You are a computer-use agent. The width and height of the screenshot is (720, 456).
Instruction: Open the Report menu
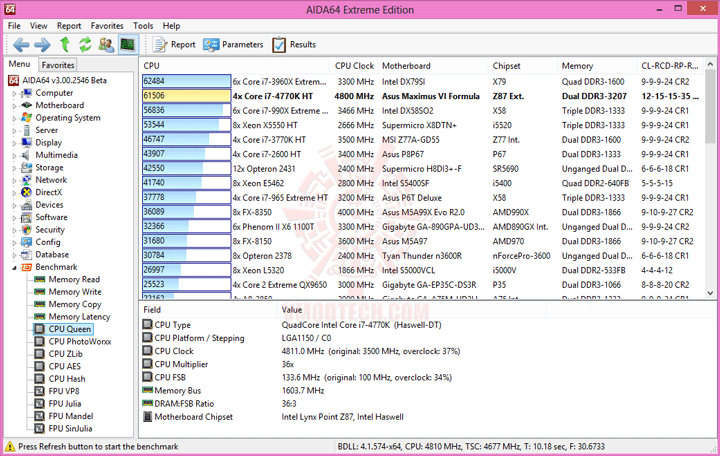[x=69, y=26]
